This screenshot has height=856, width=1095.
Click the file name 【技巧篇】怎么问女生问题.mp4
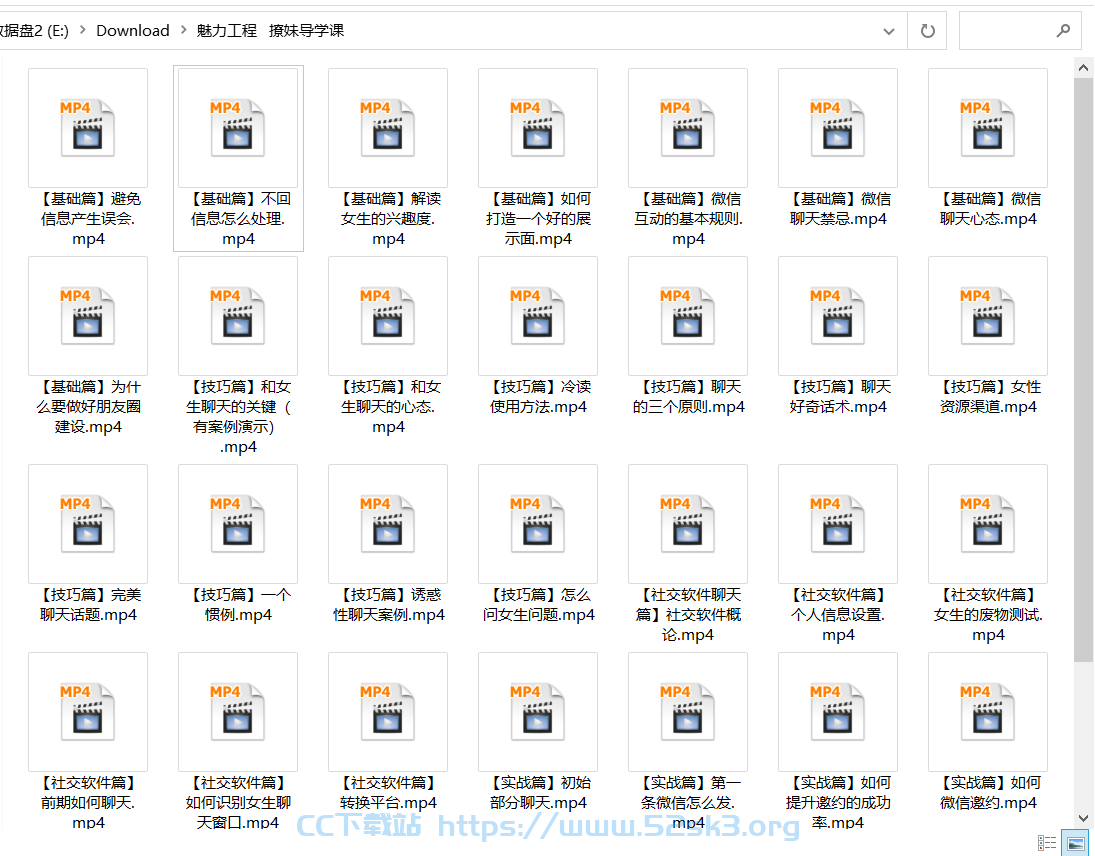pos(538,605)
